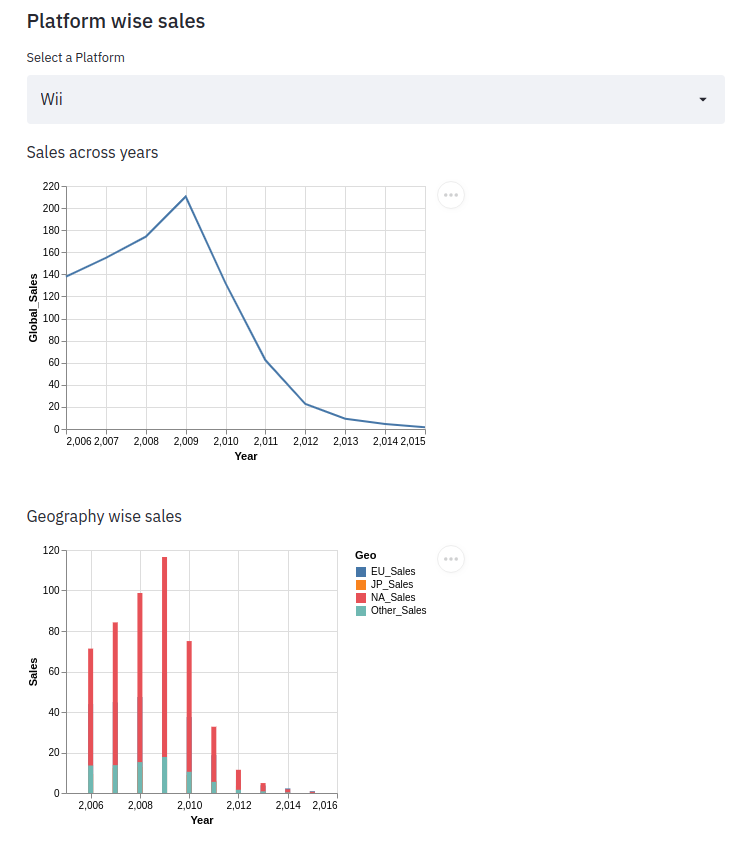Click the Global_Sales axis label
Screen dimensions: 750x867
[32, 307]
